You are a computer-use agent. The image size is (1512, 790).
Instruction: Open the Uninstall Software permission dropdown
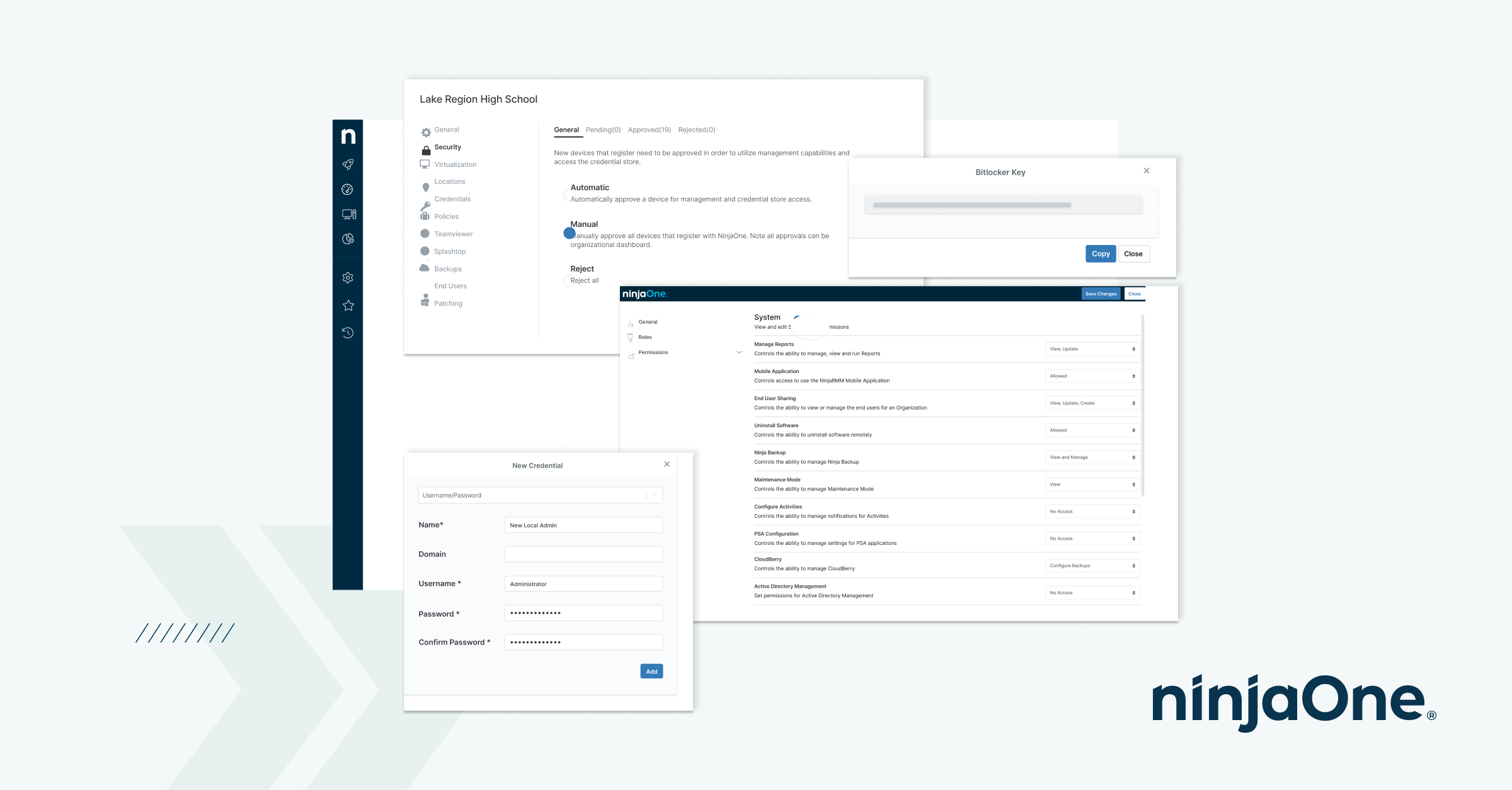tap(1092, 430)
